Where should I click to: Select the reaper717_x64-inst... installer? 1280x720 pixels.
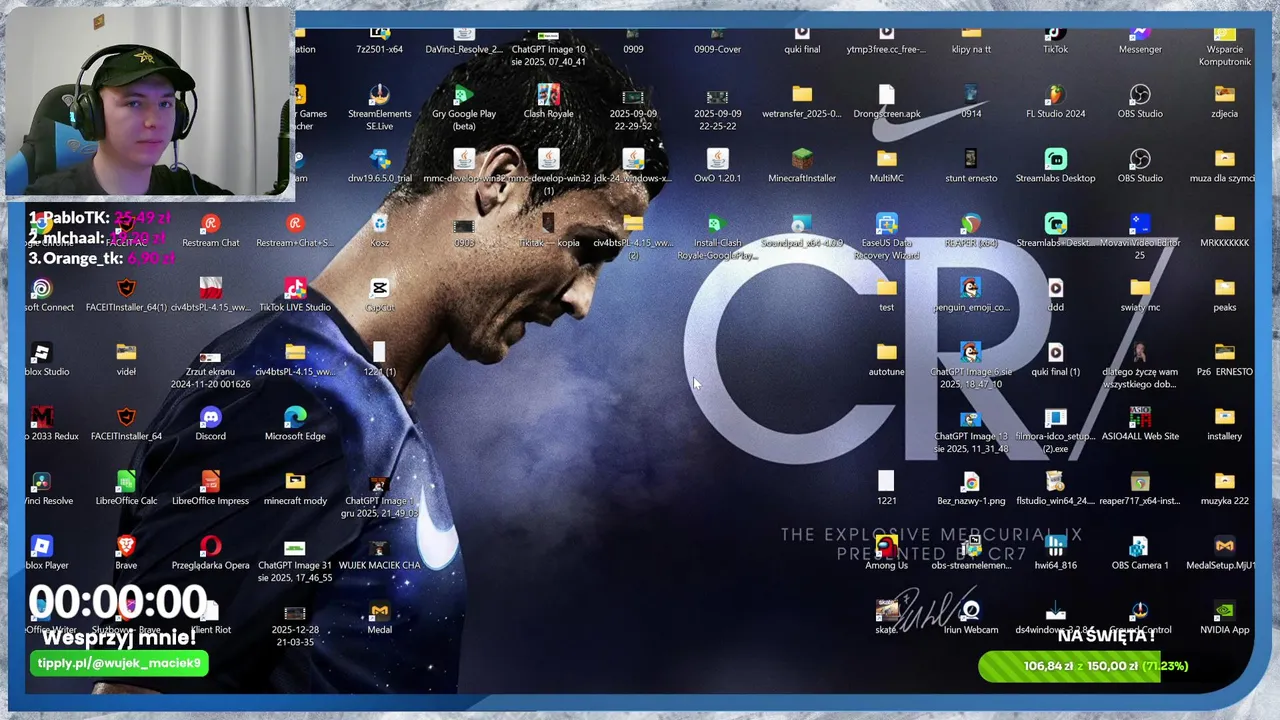click(x=1140, y=488)
